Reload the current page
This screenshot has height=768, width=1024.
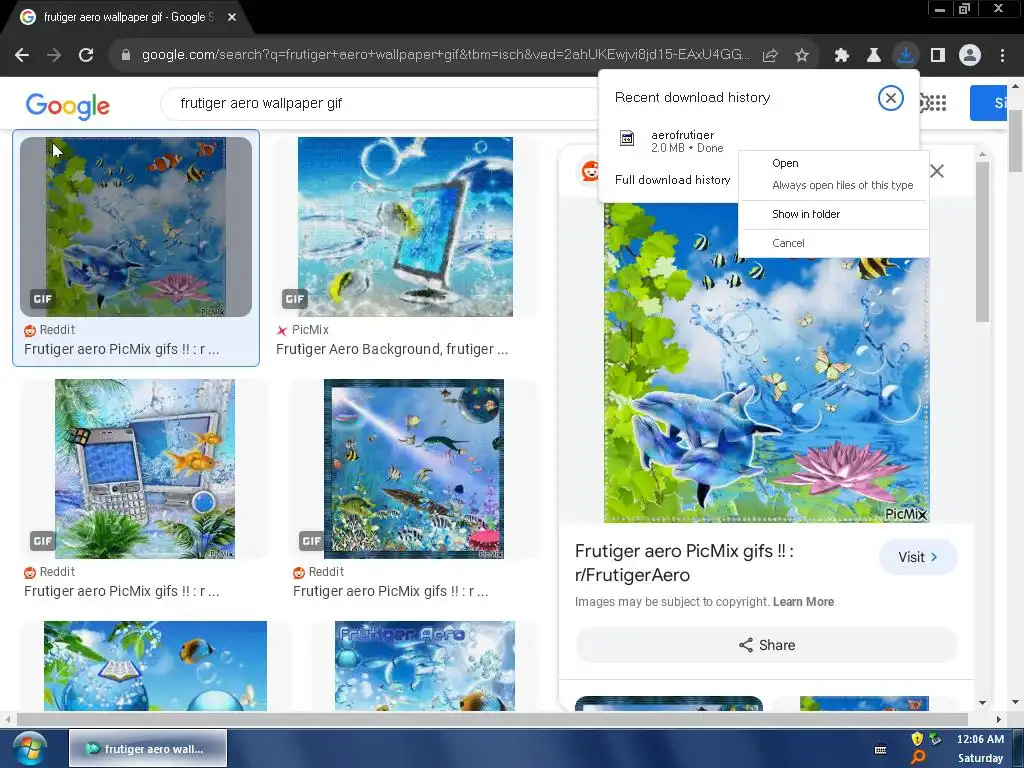point(86,56)
